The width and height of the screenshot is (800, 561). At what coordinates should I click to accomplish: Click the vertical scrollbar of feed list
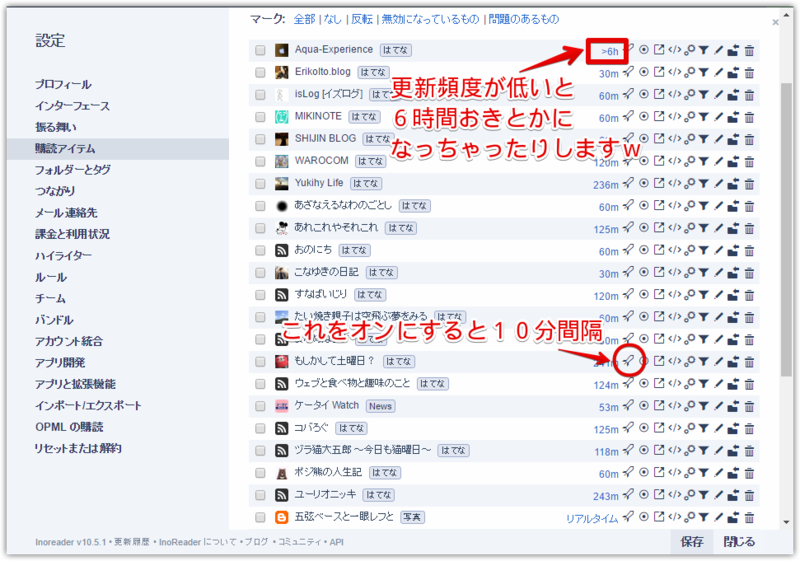point(786,230)
